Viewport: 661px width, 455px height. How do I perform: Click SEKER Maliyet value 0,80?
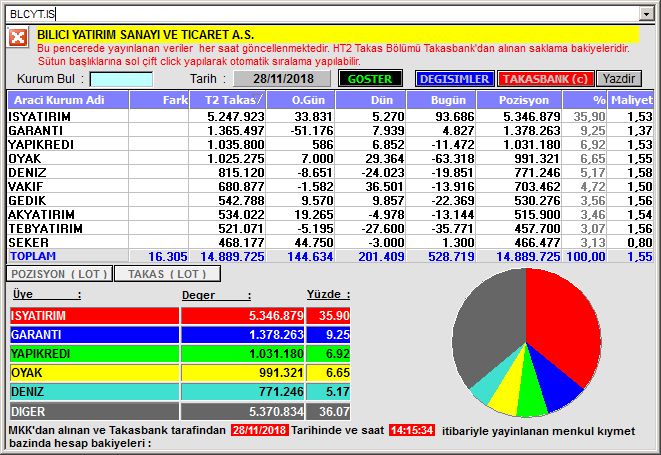tap(640, 242)
